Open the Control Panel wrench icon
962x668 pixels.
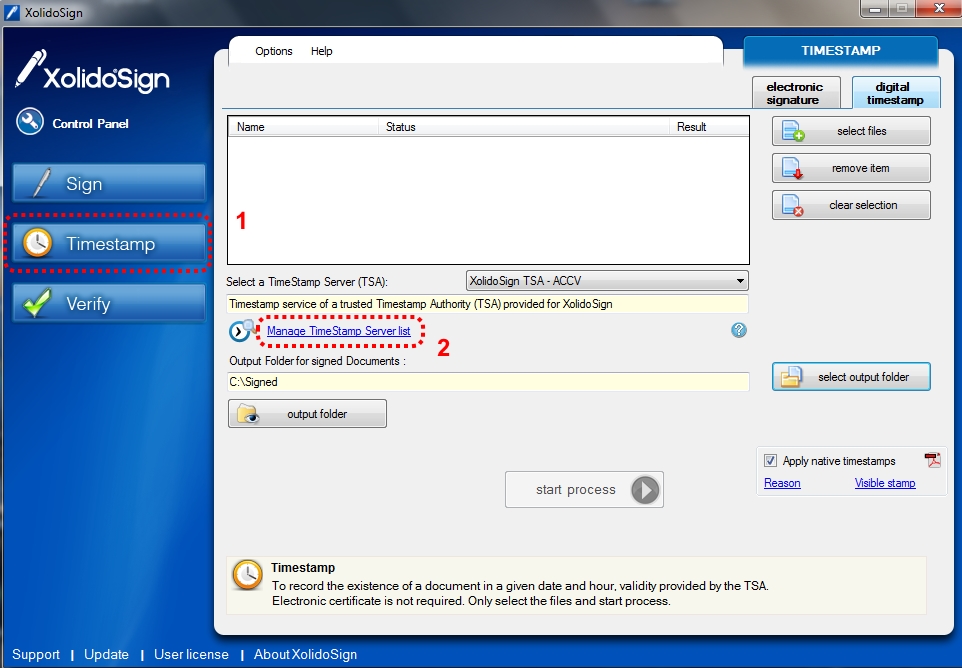tap(30, 121)
